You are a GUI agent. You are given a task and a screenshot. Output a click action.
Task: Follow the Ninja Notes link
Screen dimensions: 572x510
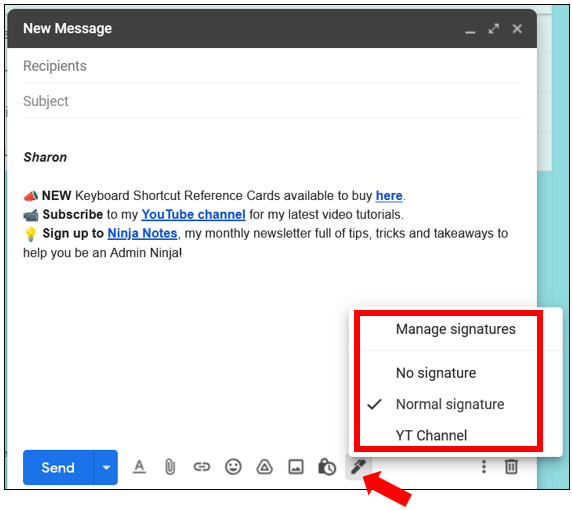coord(142,233)
